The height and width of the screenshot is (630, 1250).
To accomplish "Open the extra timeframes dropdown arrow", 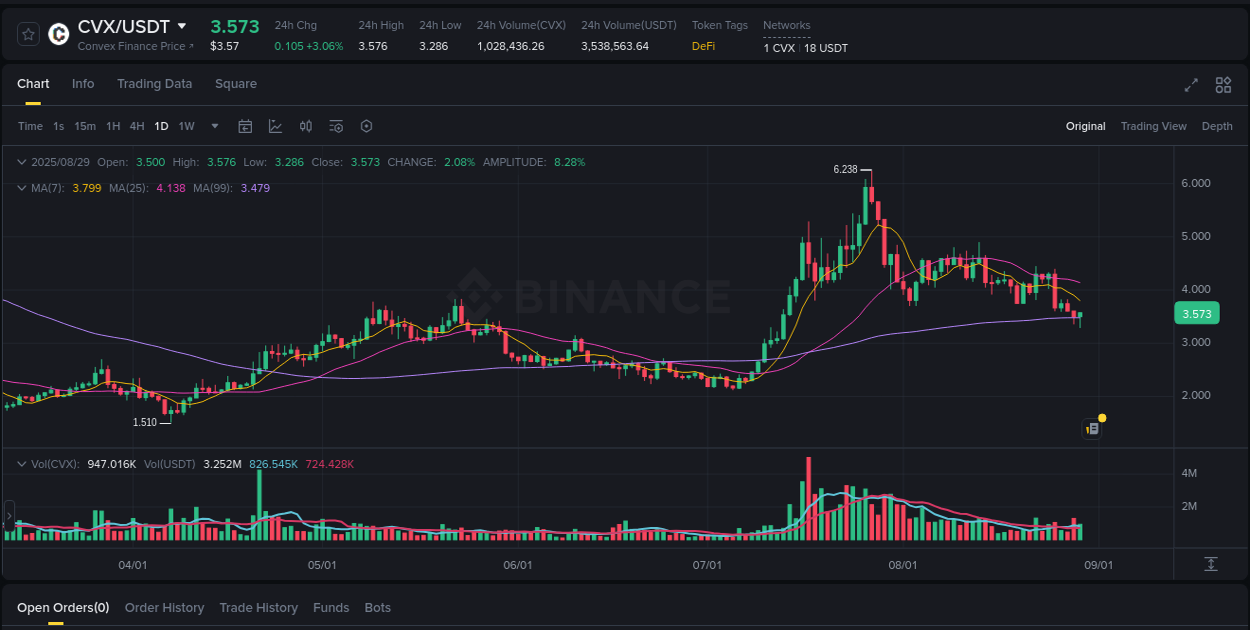I will pos(214,126).
